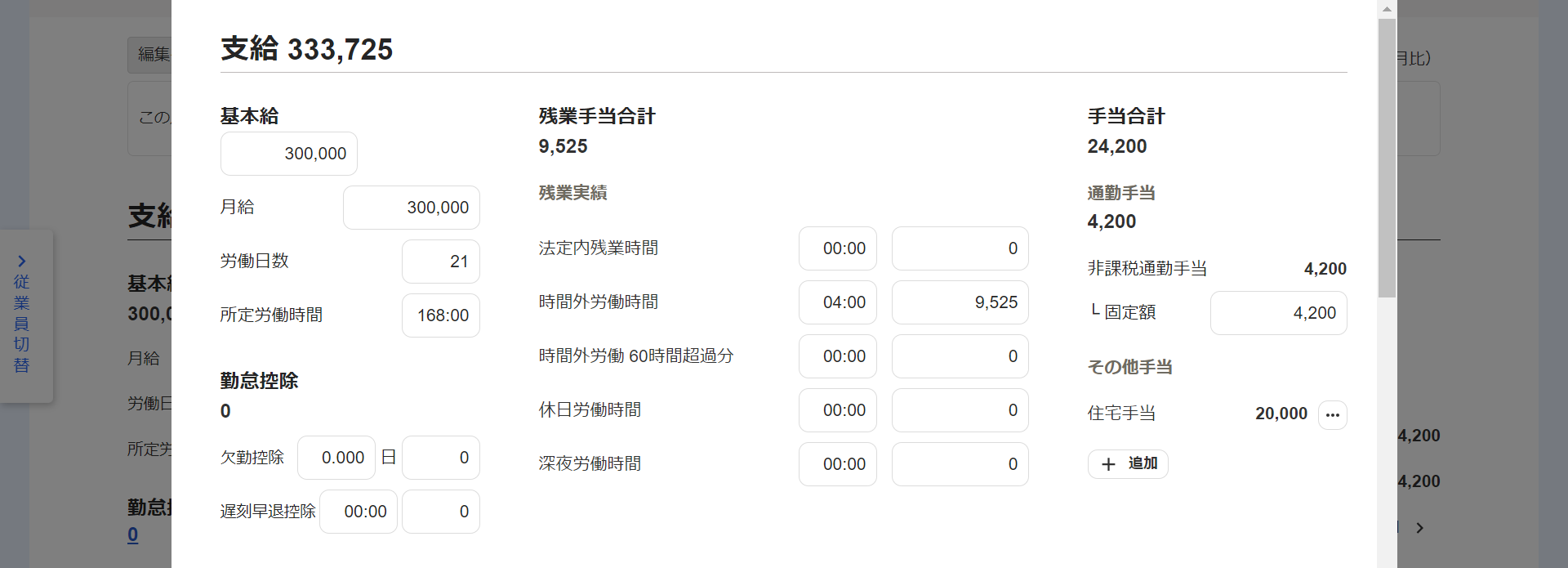Select the 法定内残業時間 hours field
1568x568 pixels.
pos(838,248)
